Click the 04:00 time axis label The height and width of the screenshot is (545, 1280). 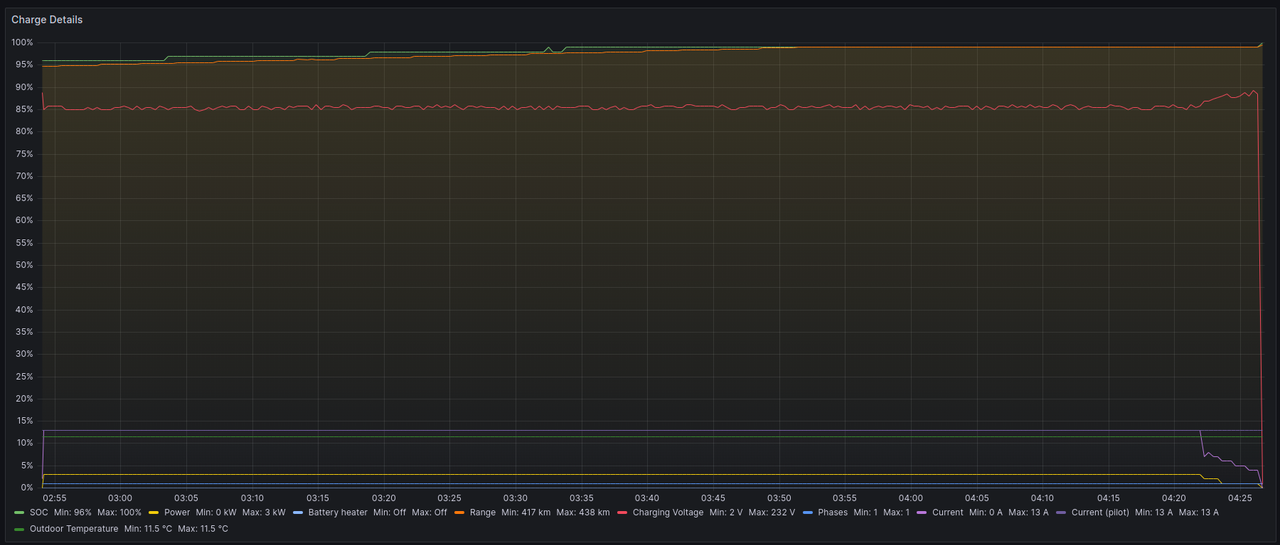click(x=910, y=497)
